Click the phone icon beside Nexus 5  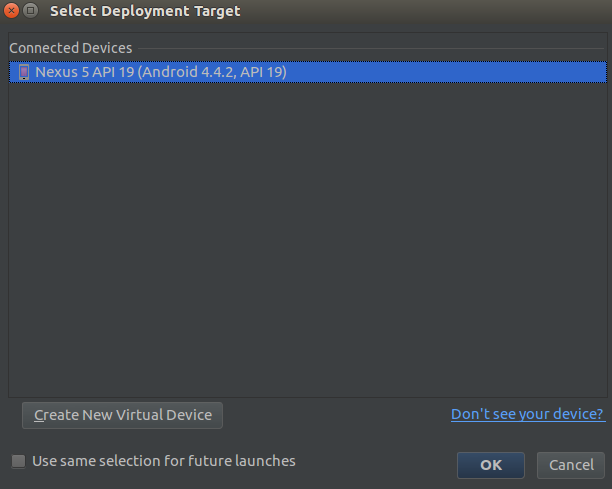tap(24, 72)
